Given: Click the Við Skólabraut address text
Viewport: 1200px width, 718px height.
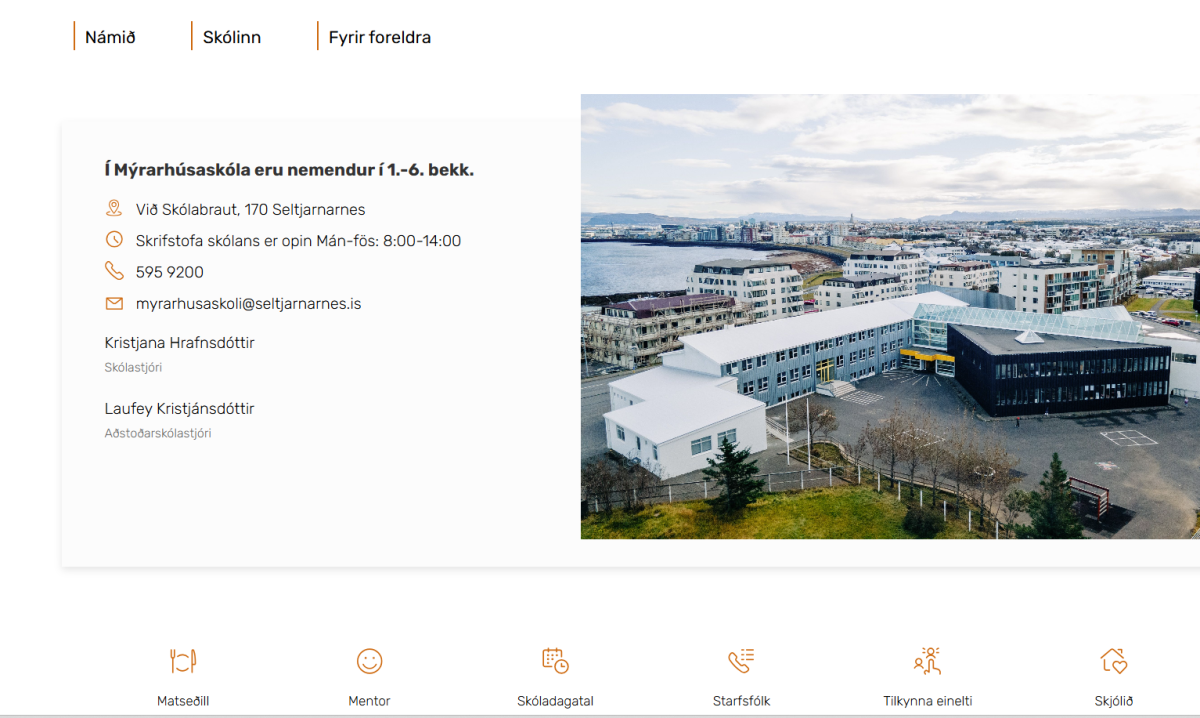Looking at the screenshot, I should pos(250,210).
